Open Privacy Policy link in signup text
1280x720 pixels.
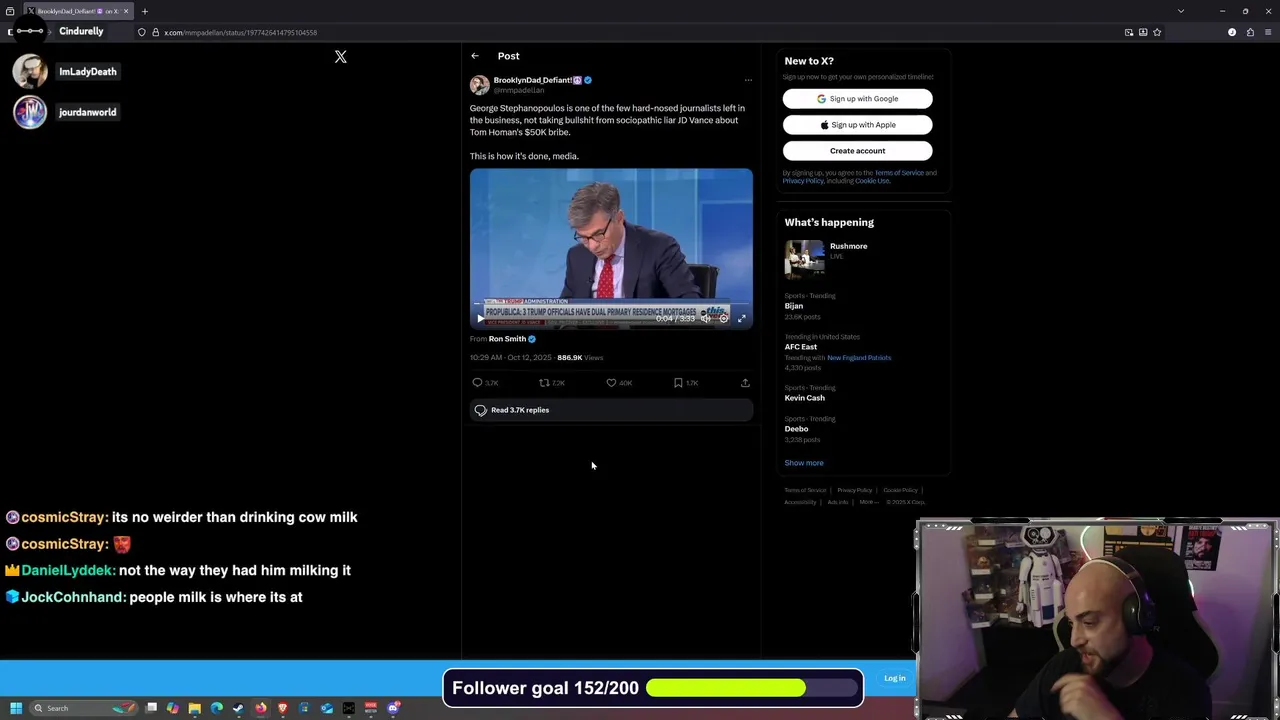coord(803,181)
